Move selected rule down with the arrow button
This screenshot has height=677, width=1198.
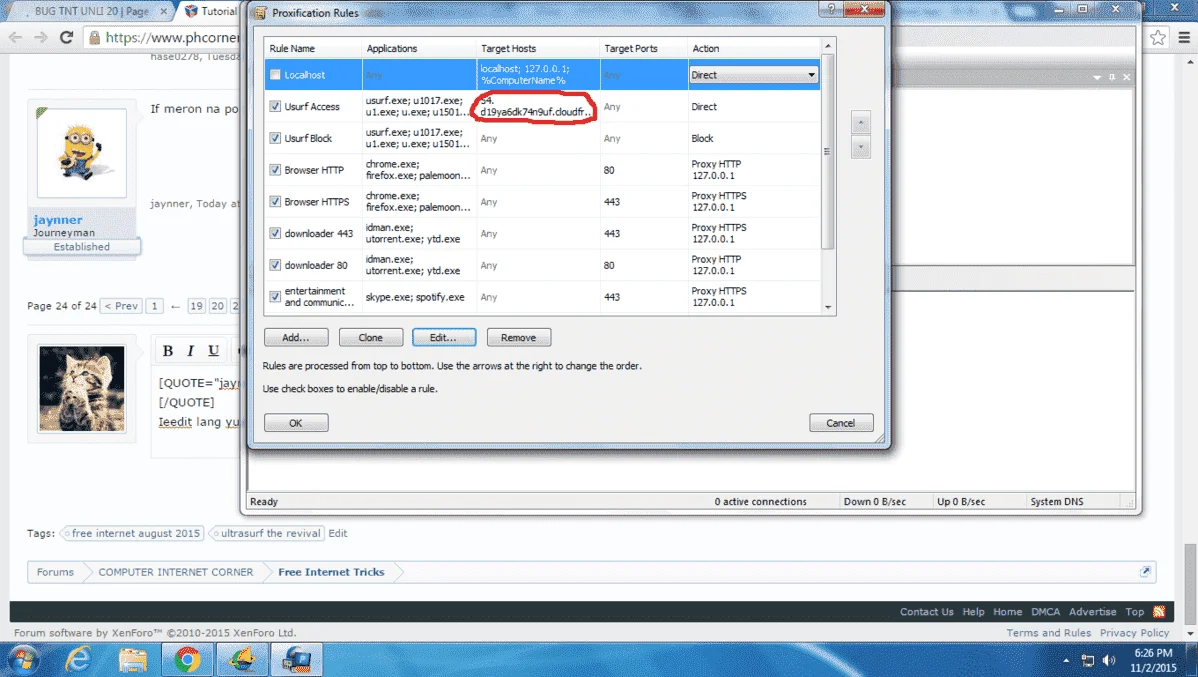point(860,147)
